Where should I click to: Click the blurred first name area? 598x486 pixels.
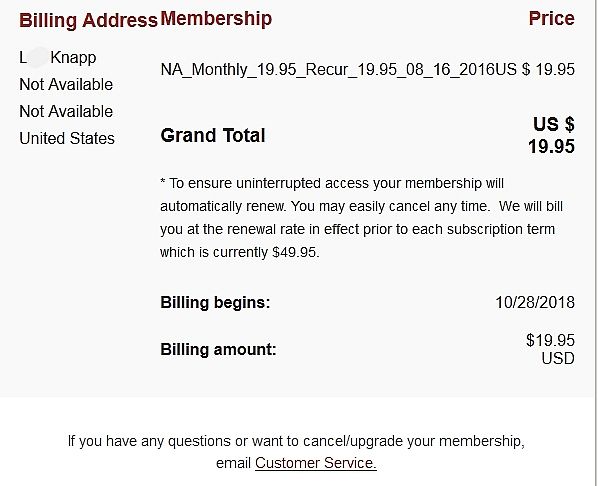(38, 58)
